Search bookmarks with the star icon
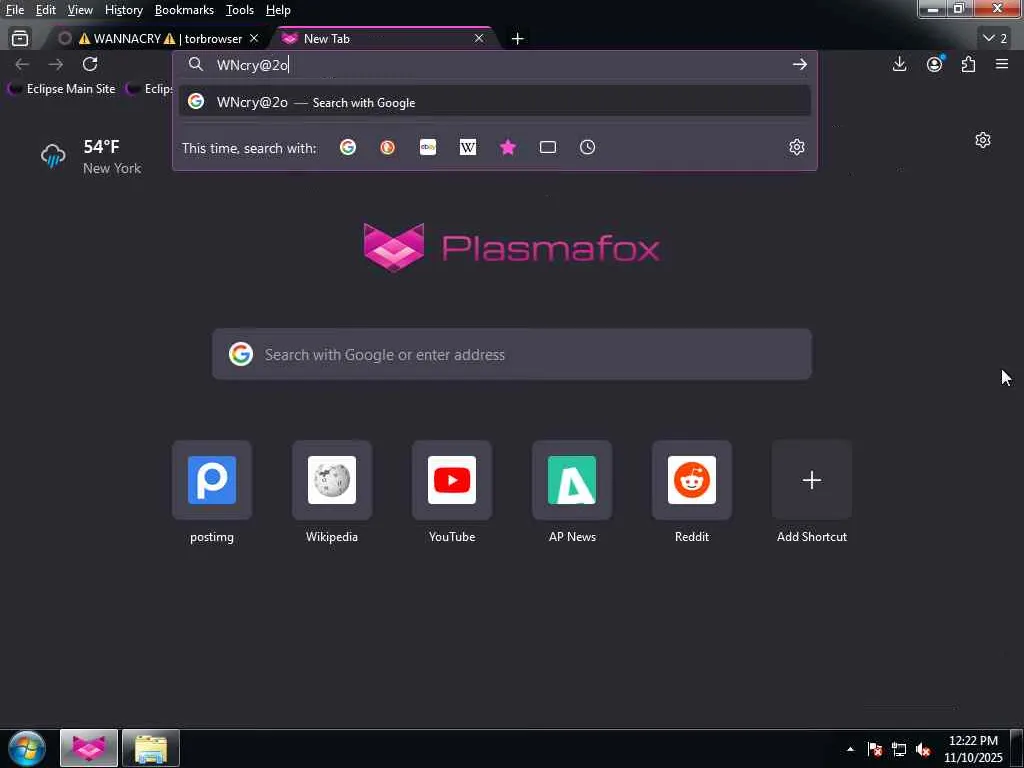Image resolution: width=1024 pixels, height=768 pixels. [x=507, y=147]
